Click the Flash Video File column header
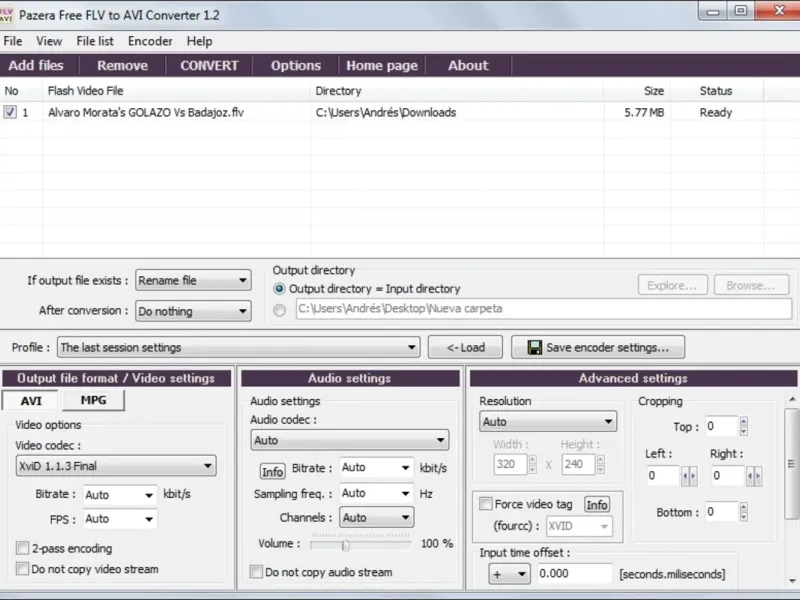 (x=177, y=91)
